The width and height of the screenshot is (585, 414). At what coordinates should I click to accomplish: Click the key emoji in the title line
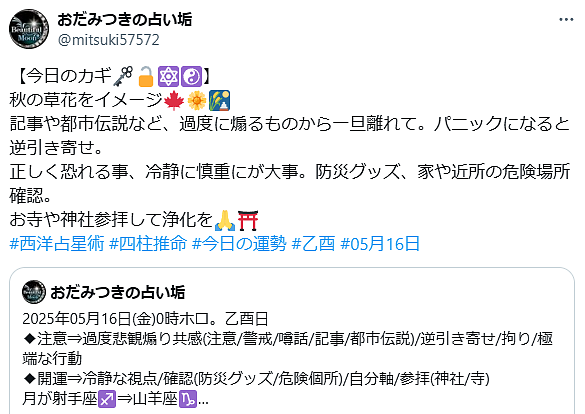pos(123,76)
